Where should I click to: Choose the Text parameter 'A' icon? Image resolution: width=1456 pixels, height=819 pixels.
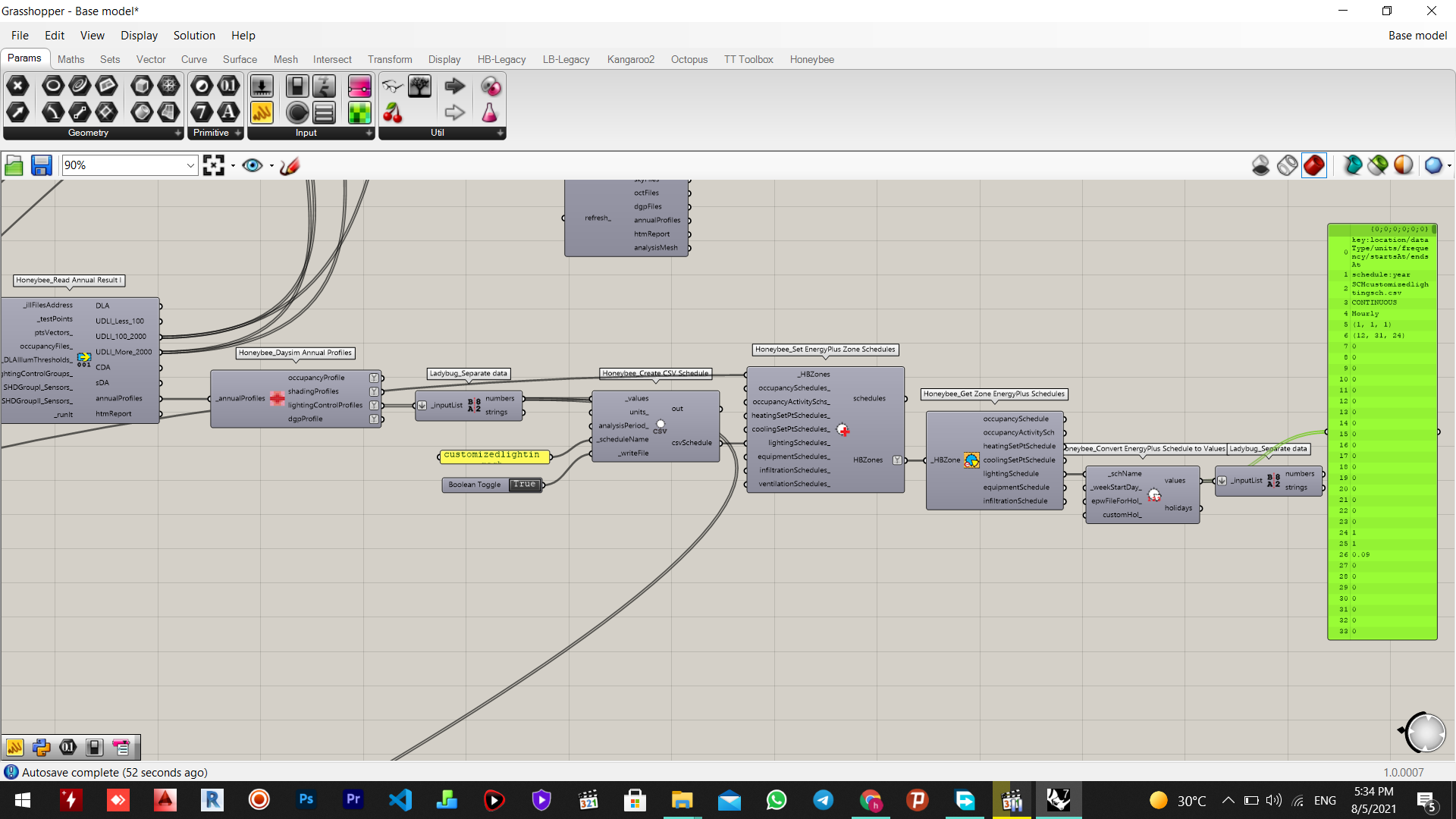coord(228,112)
